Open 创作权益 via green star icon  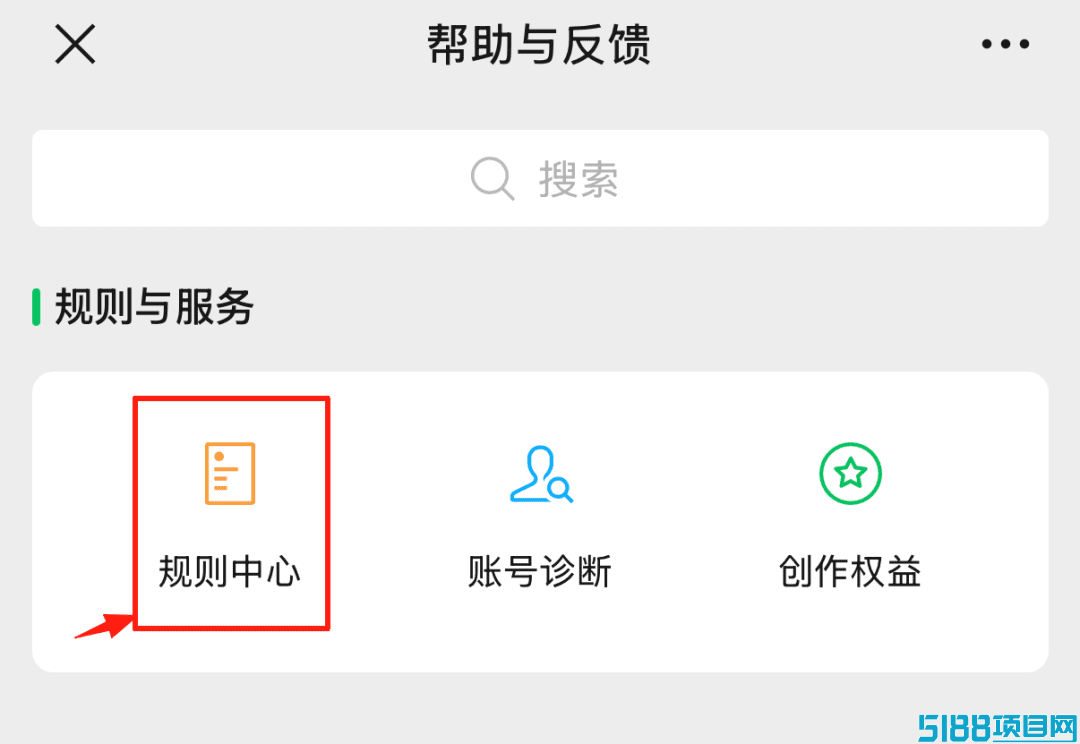click(x=850, y=473)
